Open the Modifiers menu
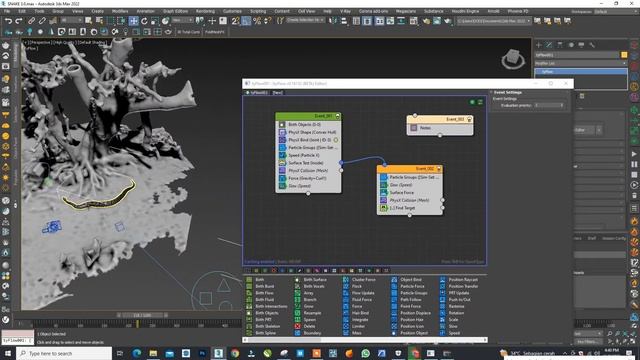The image size is (640, 360). [x=120, y=11]
